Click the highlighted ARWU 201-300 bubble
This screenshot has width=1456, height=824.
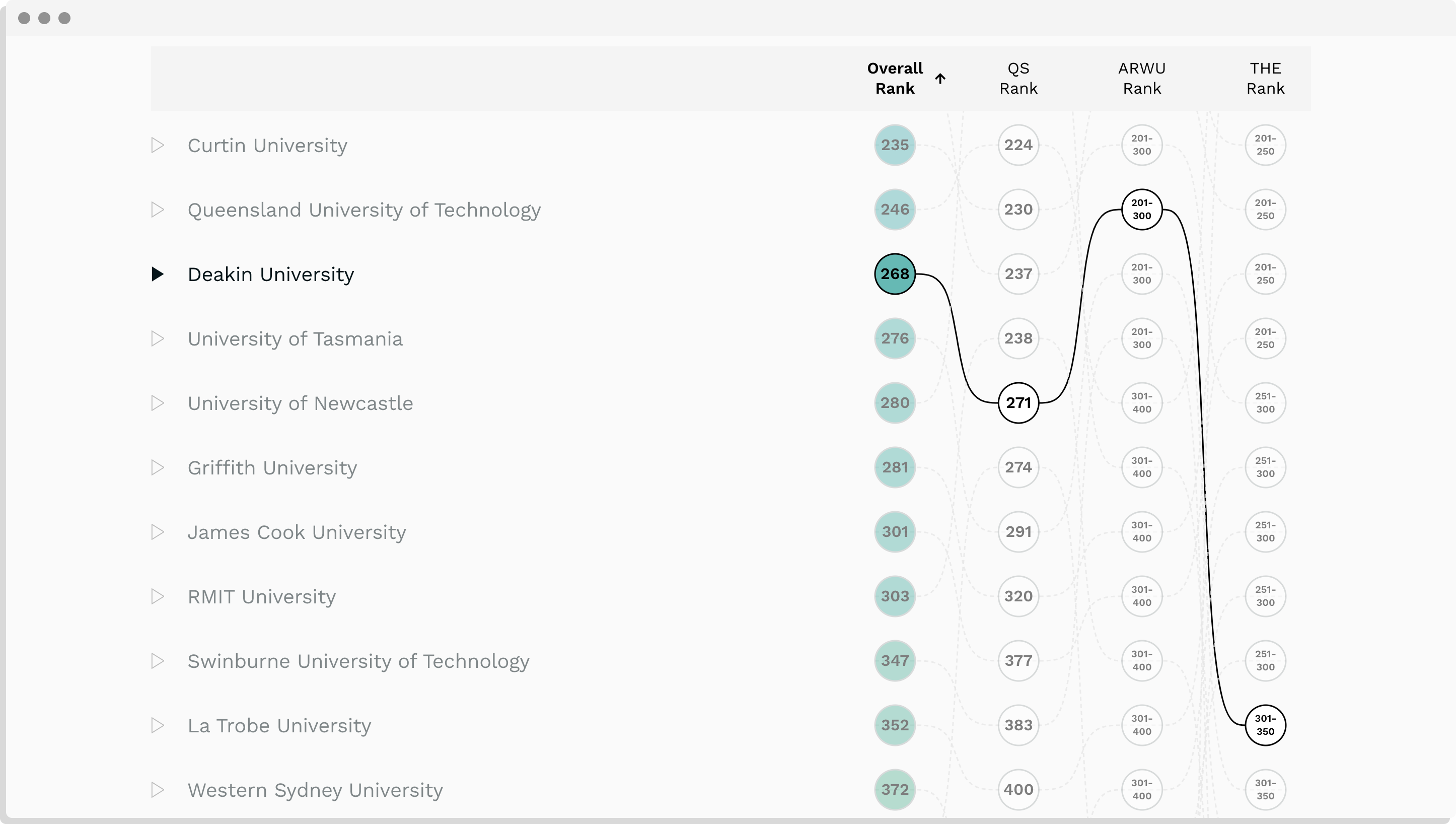pyautogui.click(x=1141, y=210)
